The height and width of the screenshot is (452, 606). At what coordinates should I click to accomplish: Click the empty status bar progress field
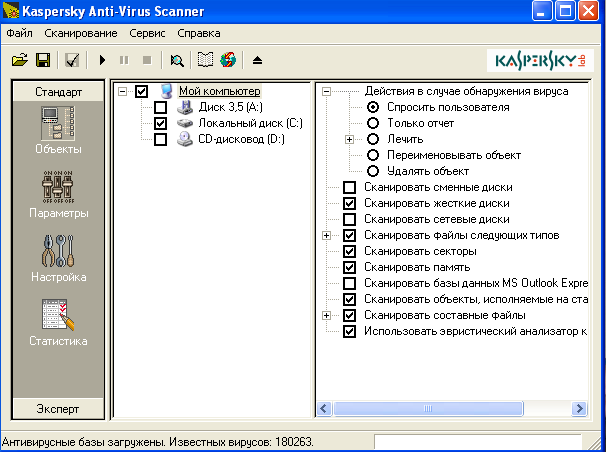click(x=478, y=442)
